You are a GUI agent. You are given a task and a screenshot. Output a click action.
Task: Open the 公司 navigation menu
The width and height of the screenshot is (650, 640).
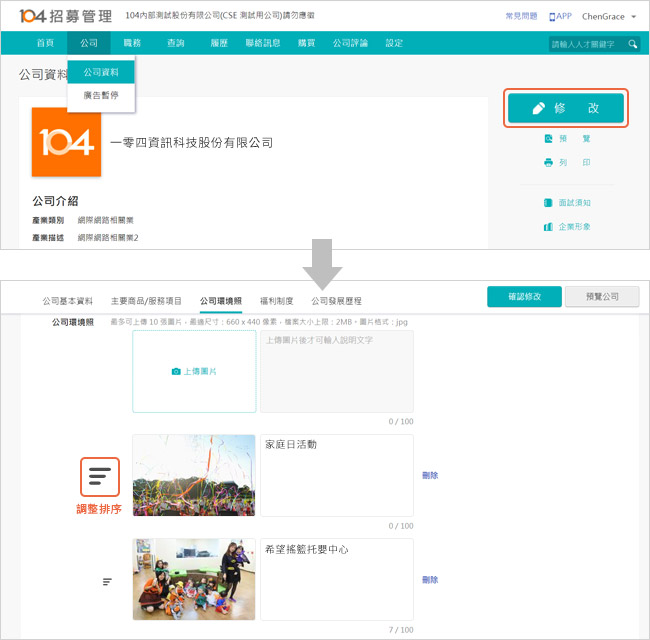[89, 43]
